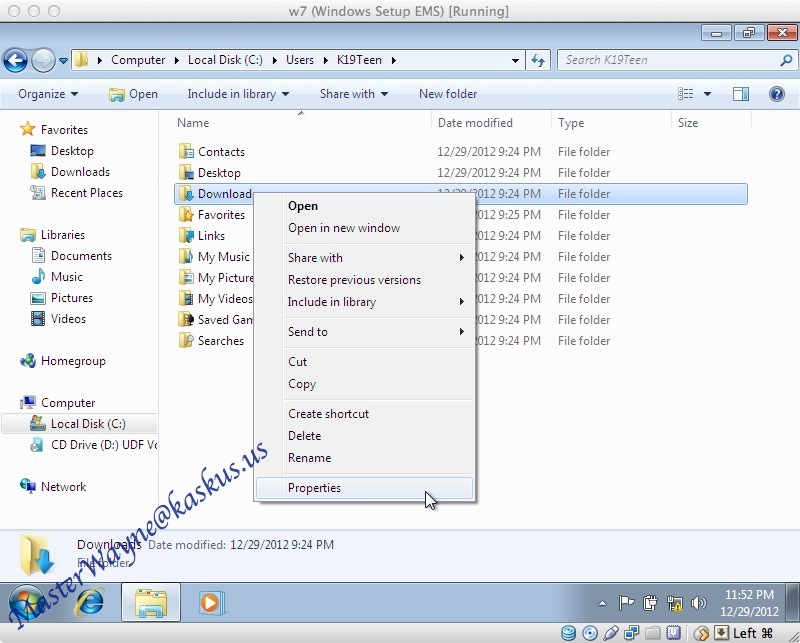Open the Contacts folder icon
The image size is (800, 643).
point(186,152)
